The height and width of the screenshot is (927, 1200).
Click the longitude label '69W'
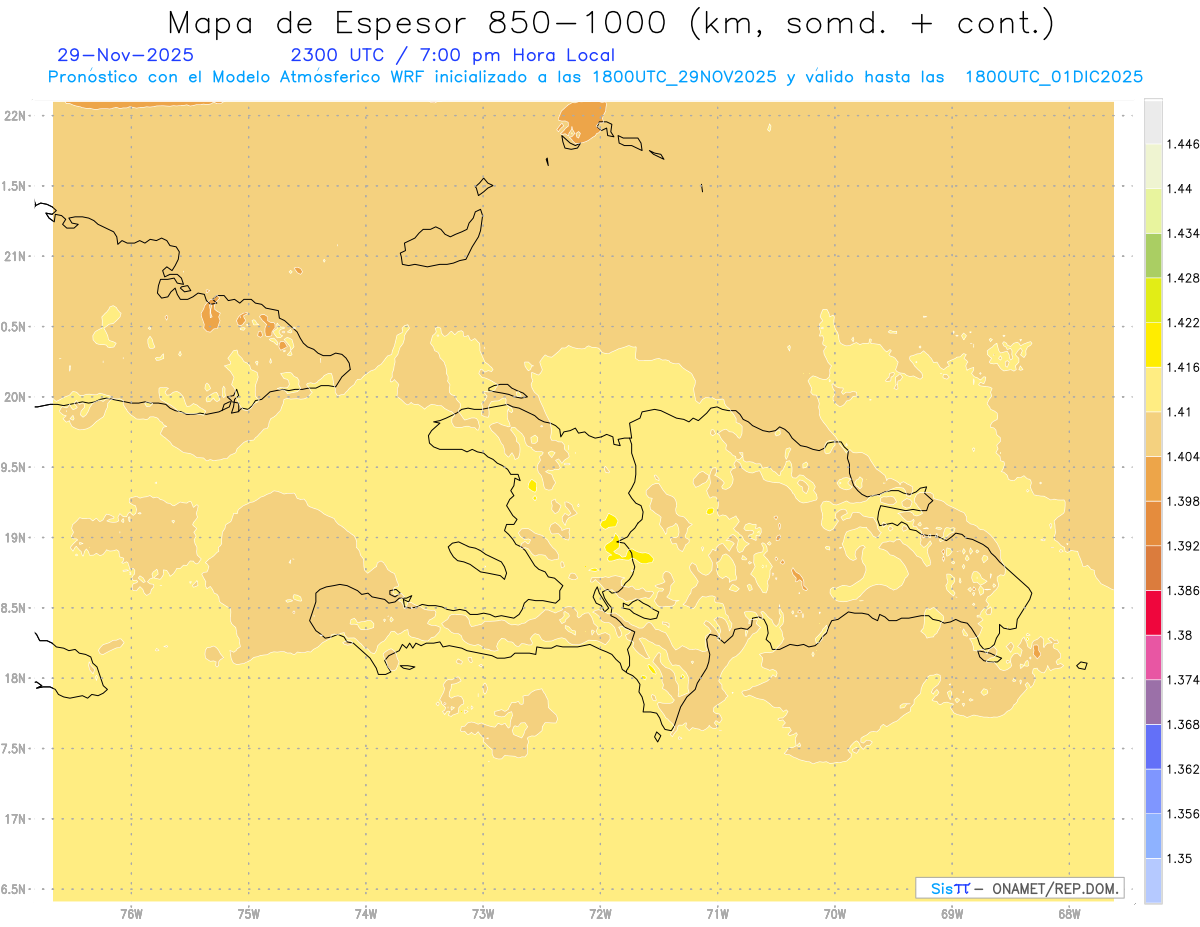pyautogui.click(x=952, y=914)
